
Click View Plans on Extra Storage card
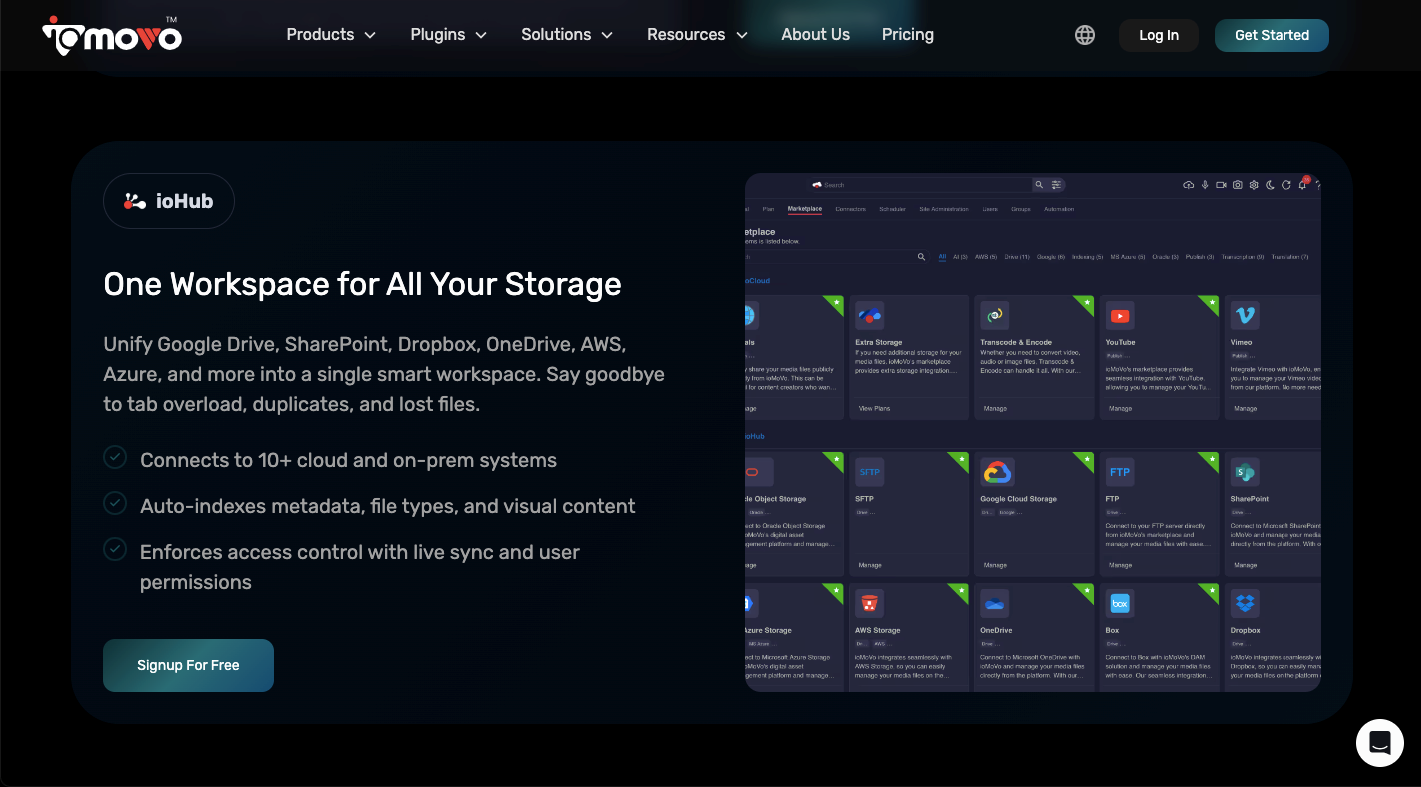point(874,408)
